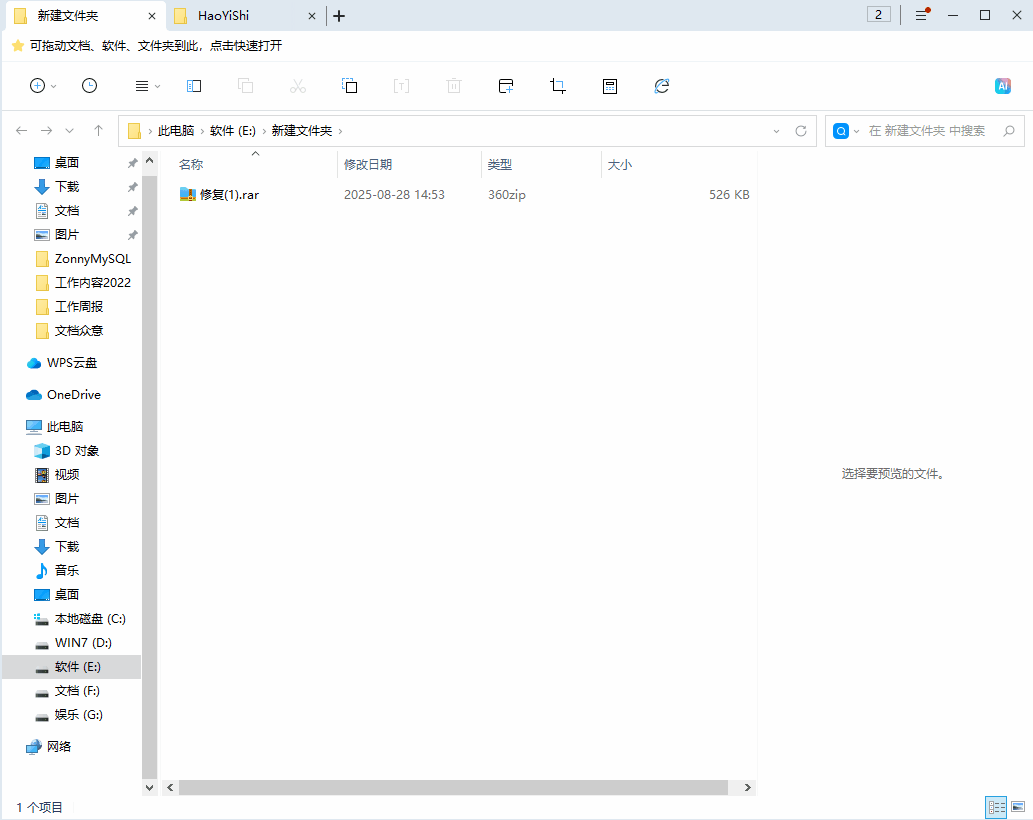The image size is (1033, 820).
Task: Expand the view mode dropdown arrow
Action: click(x=157, y=86)
